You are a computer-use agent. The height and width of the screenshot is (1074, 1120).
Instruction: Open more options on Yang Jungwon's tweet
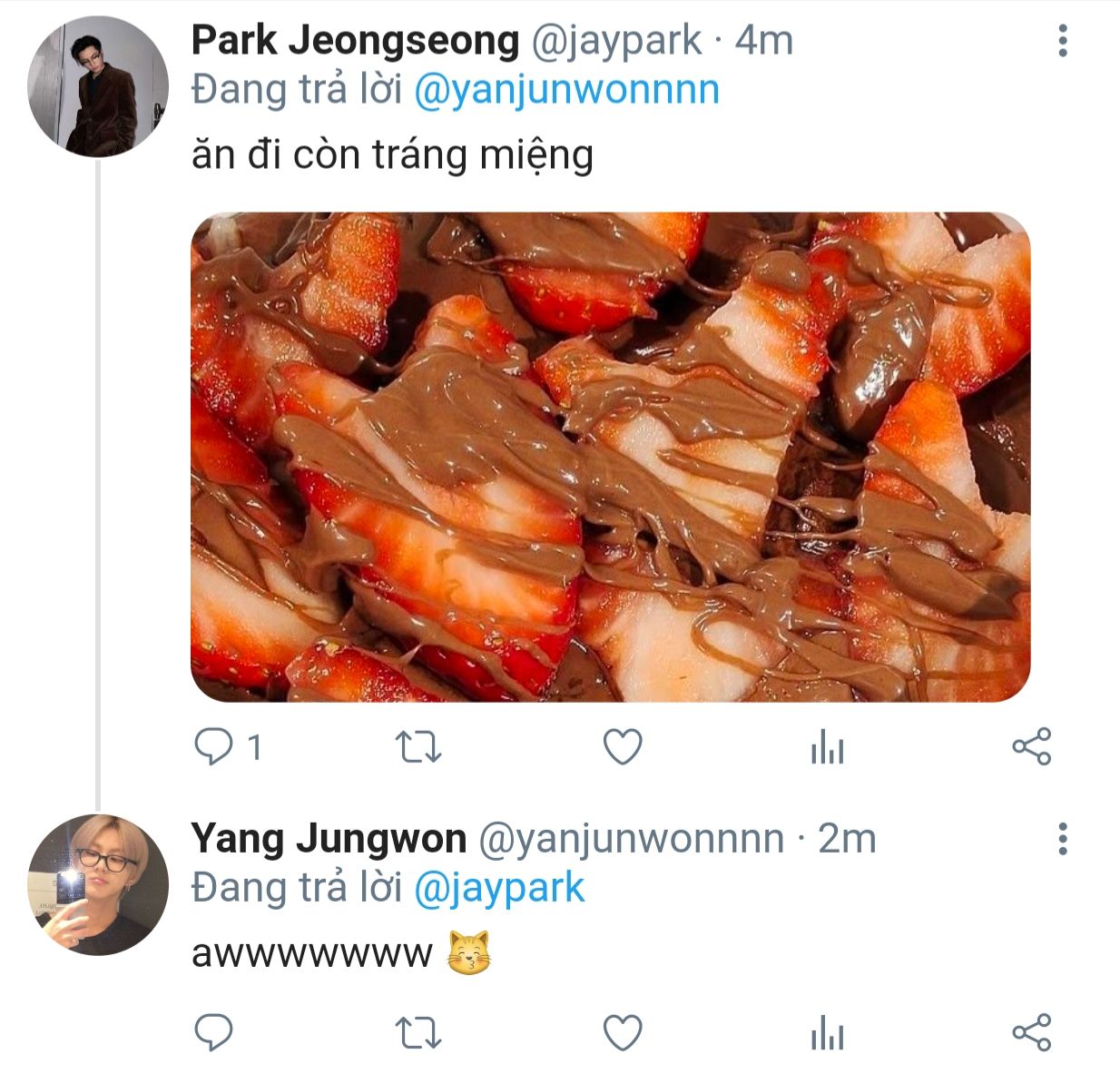point(1063,839)
